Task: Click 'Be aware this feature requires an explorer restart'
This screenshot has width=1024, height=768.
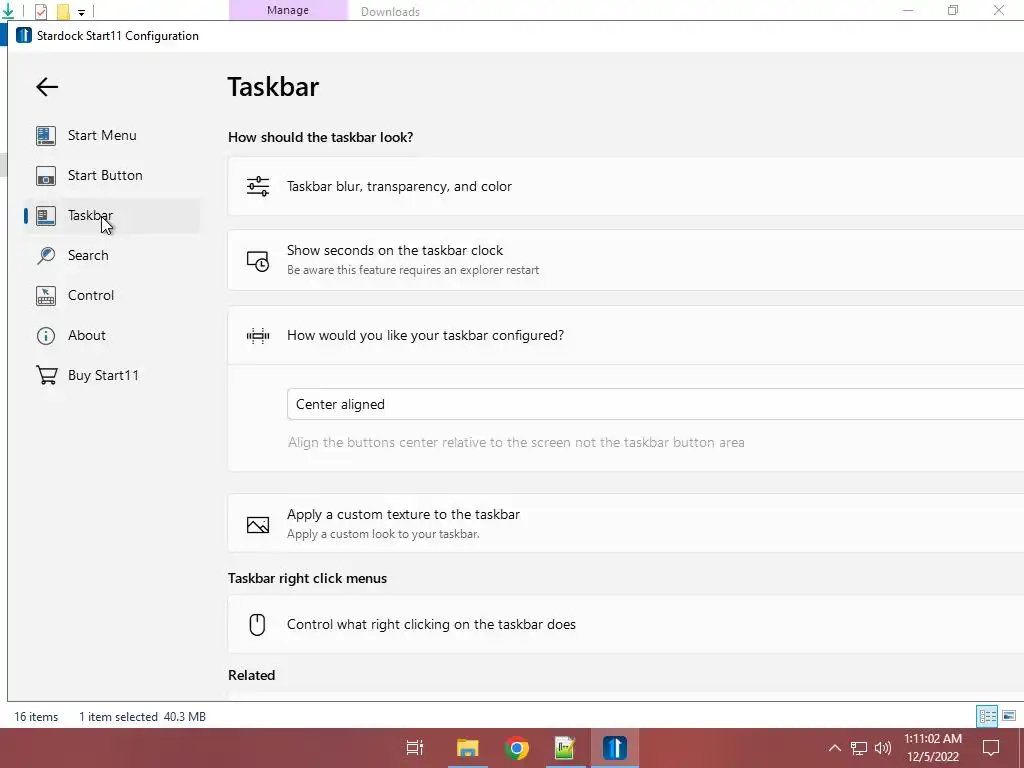Action: pos(413,270)
